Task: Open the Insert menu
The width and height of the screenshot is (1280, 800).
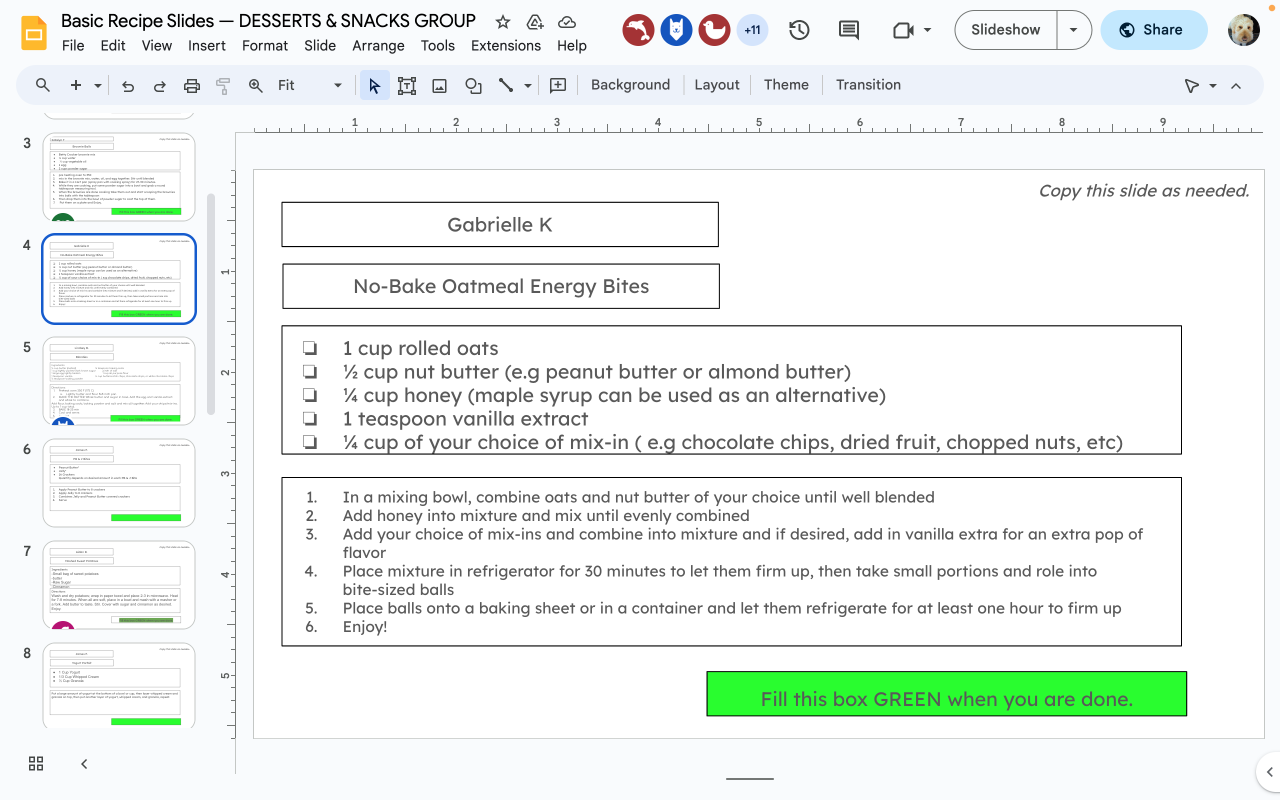Action: point(207,45)
